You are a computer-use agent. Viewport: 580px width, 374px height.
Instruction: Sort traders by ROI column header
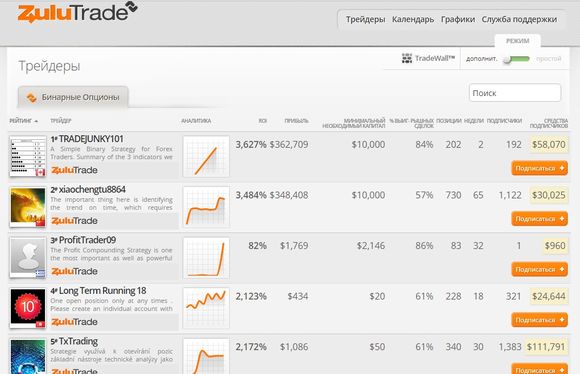tap(262, 121)
